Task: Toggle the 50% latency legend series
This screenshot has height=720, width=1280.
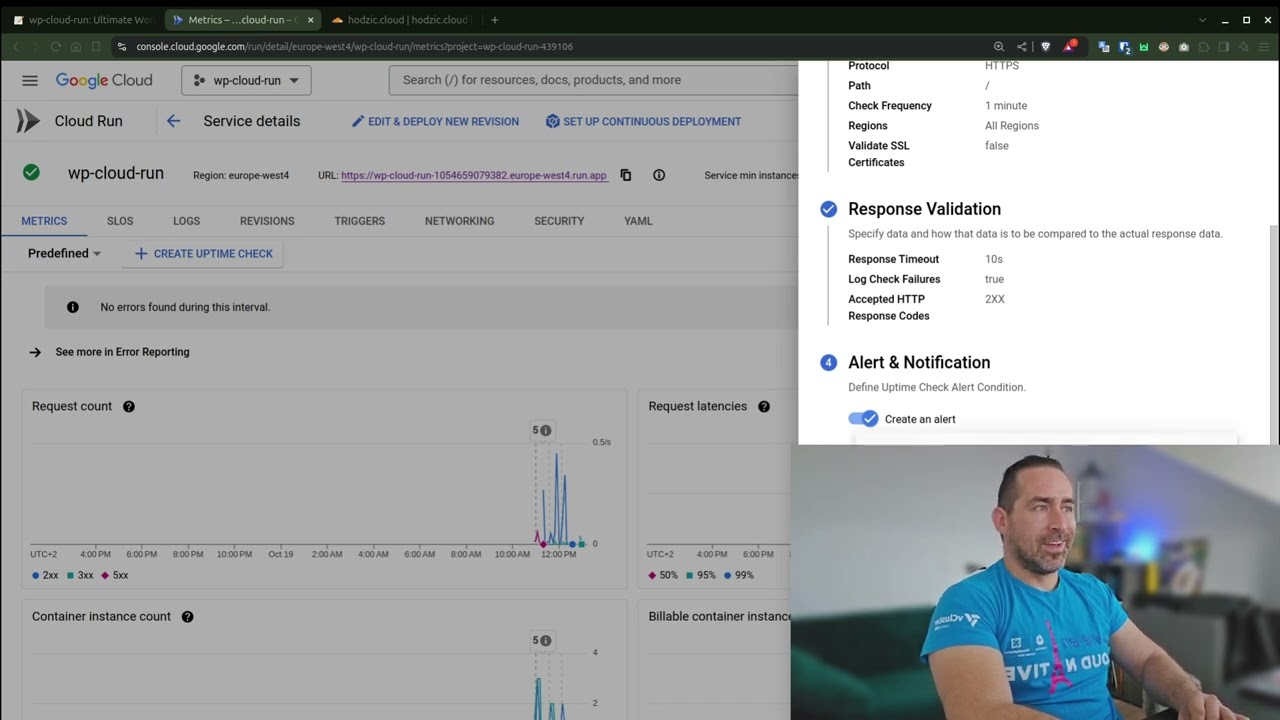Action: [x=663, y=575]
